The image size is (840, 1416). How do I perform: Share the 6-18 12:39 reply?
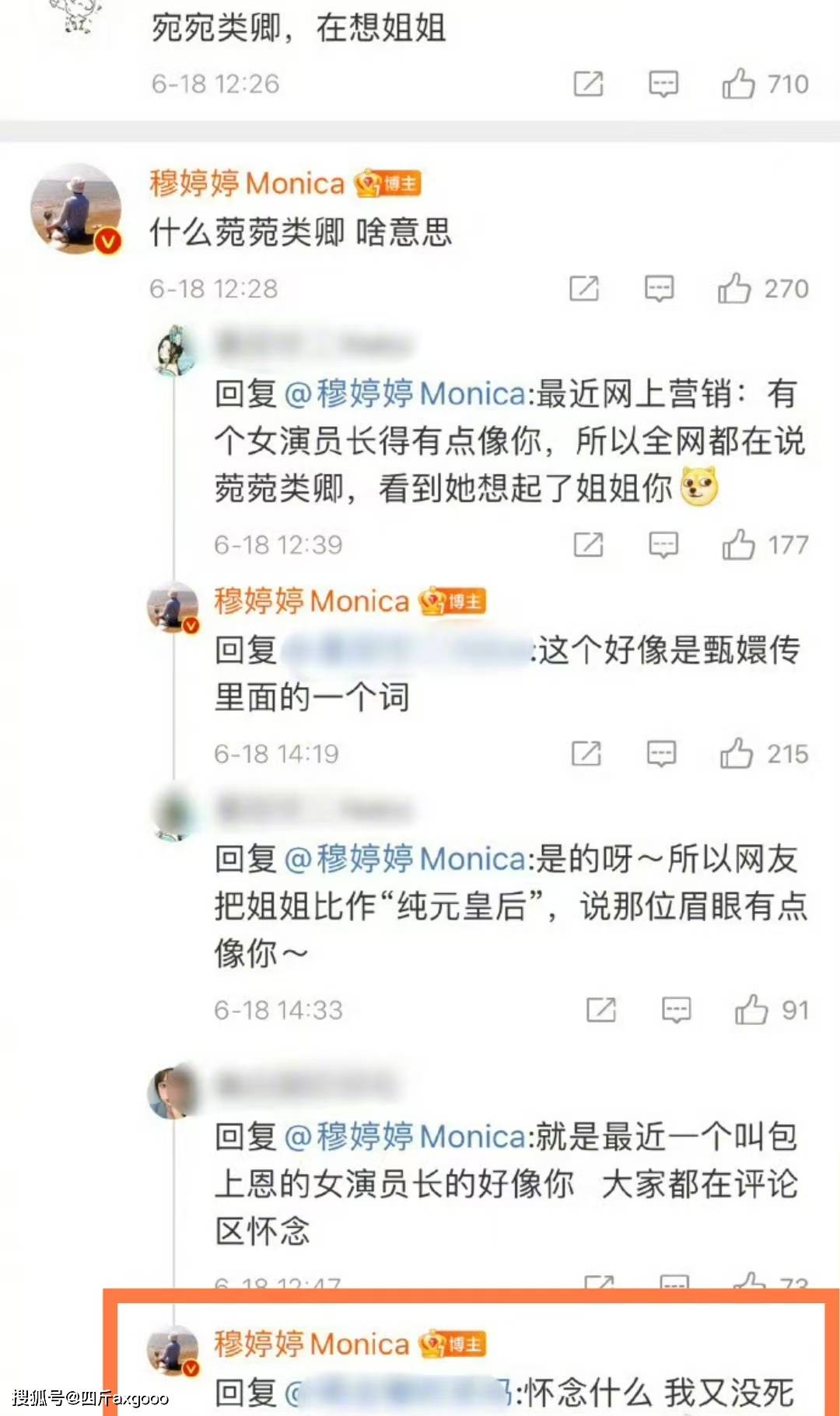[588, 545]
